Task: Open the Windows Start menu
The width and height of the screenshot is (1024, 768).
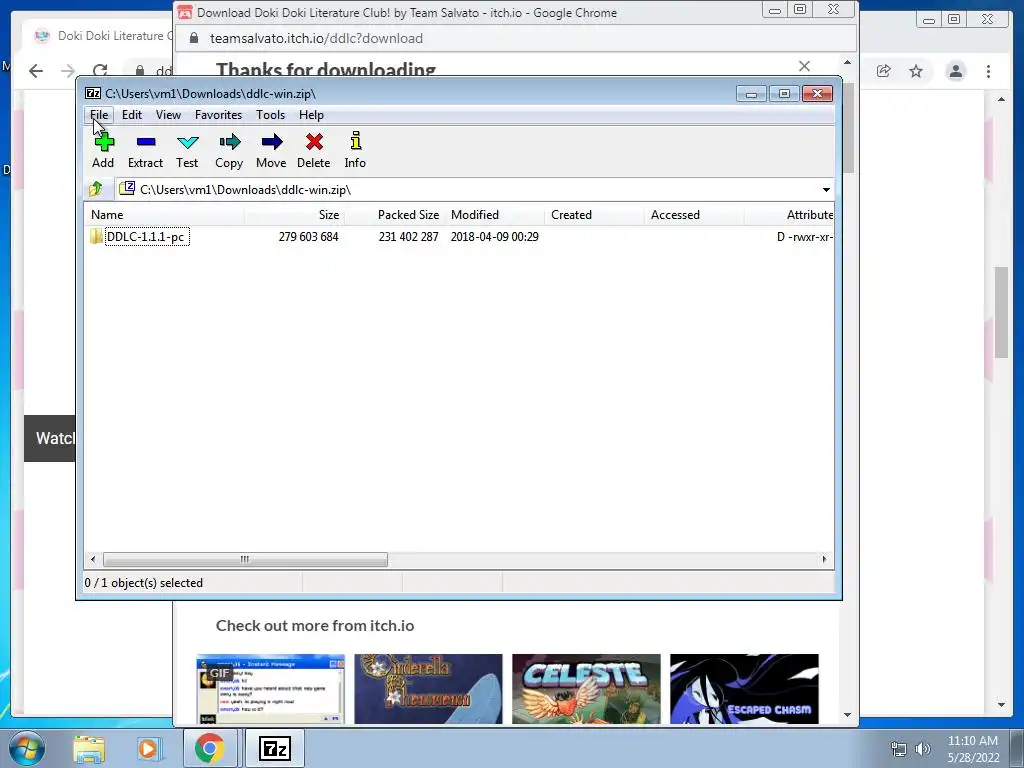Action: pos(25,748)
